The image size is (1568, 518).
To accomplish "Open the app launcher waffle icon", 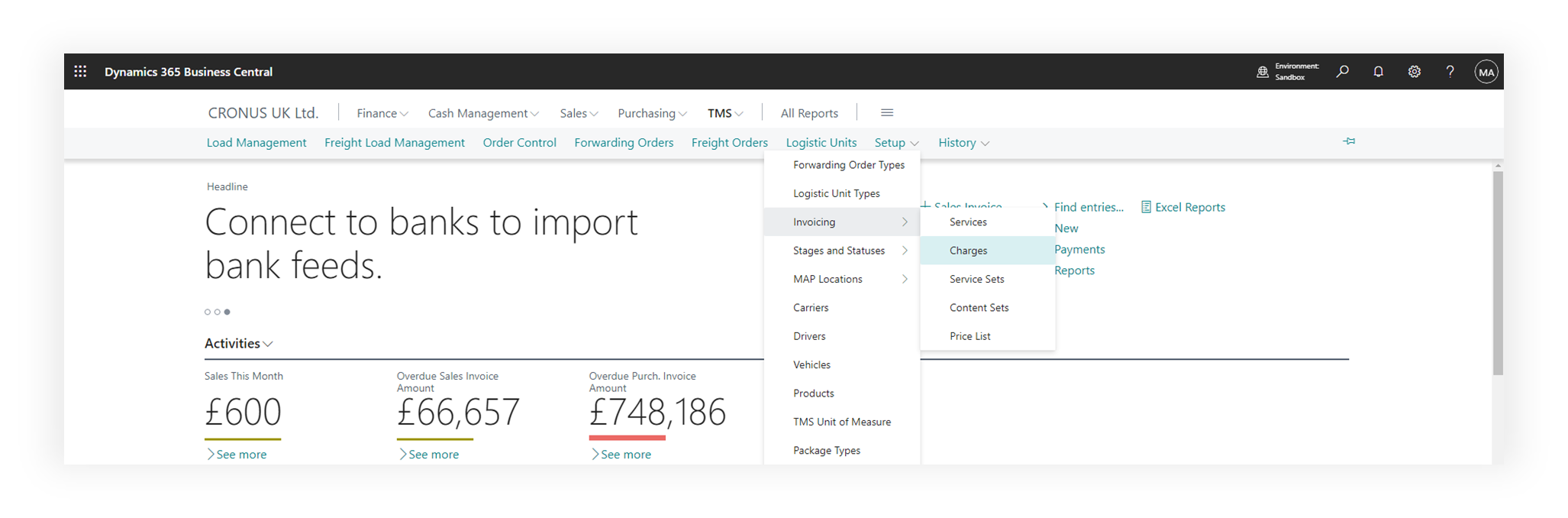I will [80, 72].
